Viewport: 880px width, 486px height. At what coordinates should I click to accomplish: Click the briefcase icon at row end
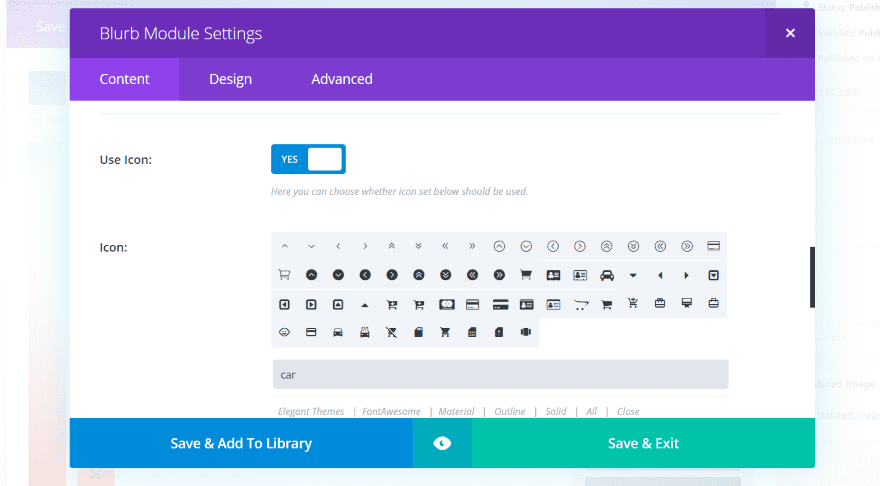pyautogui.click(x=714, y=303)
